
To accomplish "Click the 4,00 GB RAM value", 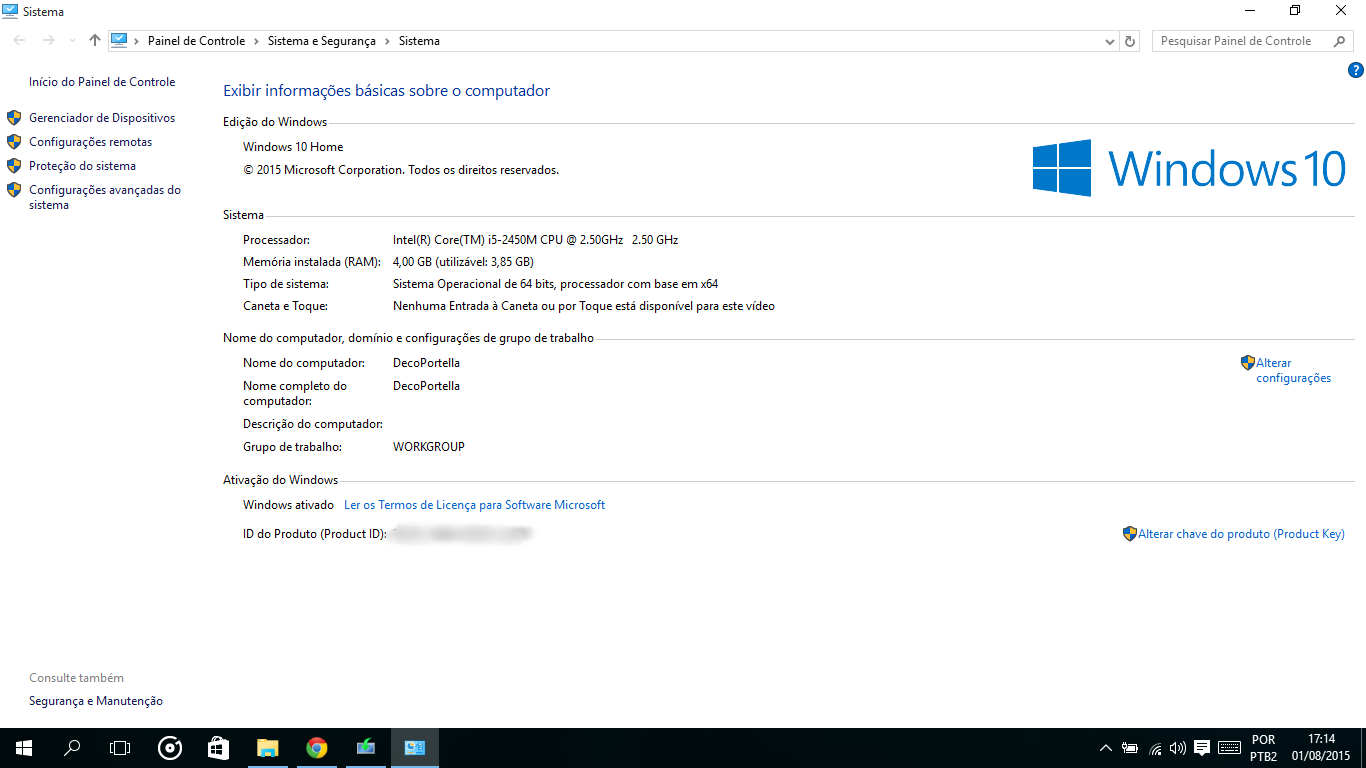I will (x=463, y=262).
